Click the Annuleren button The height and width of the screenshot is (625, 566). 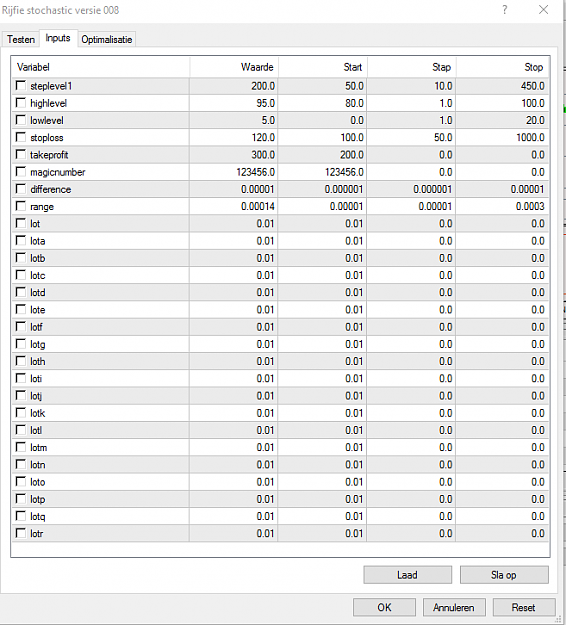pos(454,607)
